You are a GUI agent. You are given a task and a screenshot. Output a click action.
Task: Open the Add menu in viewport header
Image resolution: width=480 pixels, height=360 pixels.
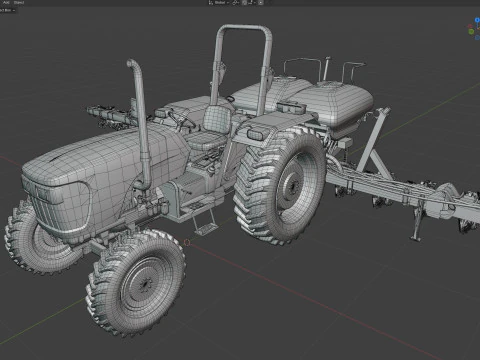tap(6, 2)
